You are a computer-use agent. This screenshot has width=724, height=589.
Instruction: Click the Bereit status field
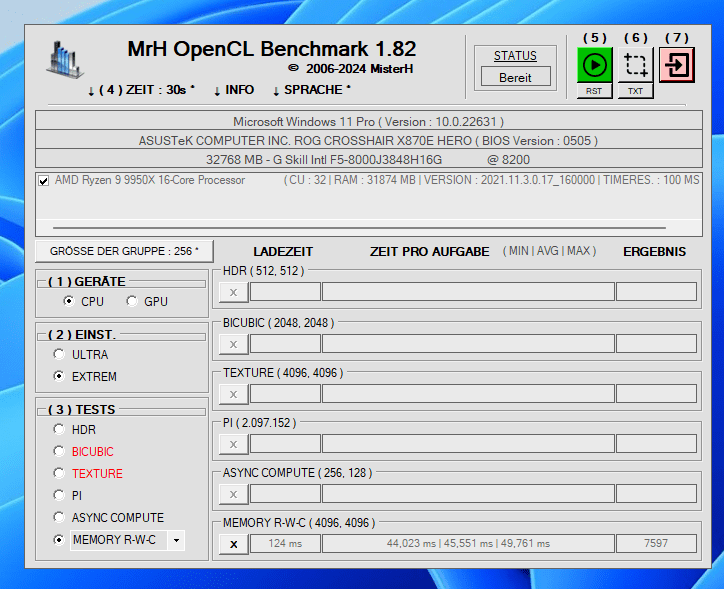[515, 77]
